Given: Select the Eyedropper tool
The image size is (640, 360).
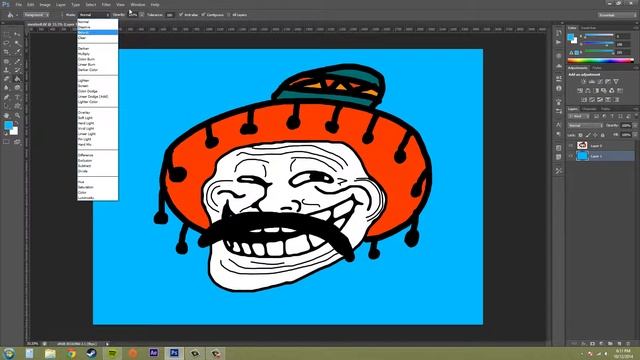Looking at the screenshot, I should [x=18, y=52].
